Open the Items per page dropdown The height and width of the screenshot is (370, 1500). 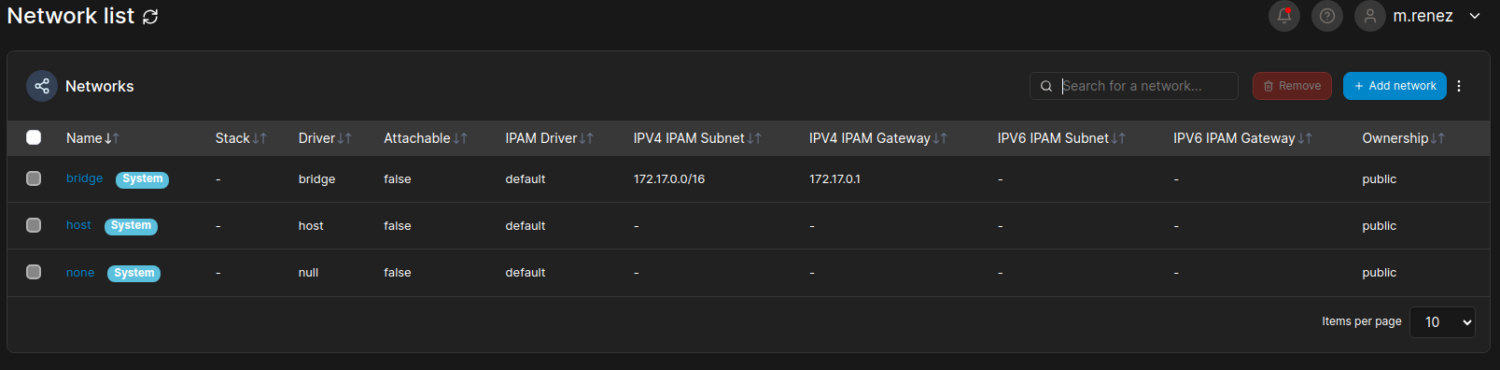pyautogui.click(x=1442, y=322)
